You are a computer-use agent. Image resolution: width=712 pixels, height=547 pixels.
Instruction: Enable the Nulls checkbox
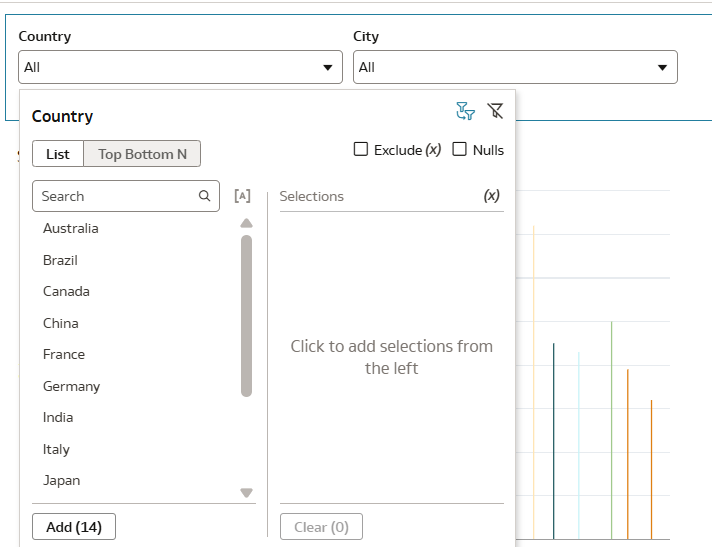[x=460, y=150]
